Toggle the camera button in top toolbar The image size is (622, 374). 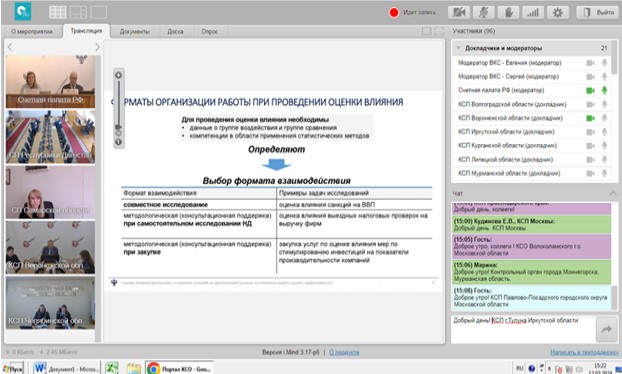pyautogui.click(x=459, y=13)
